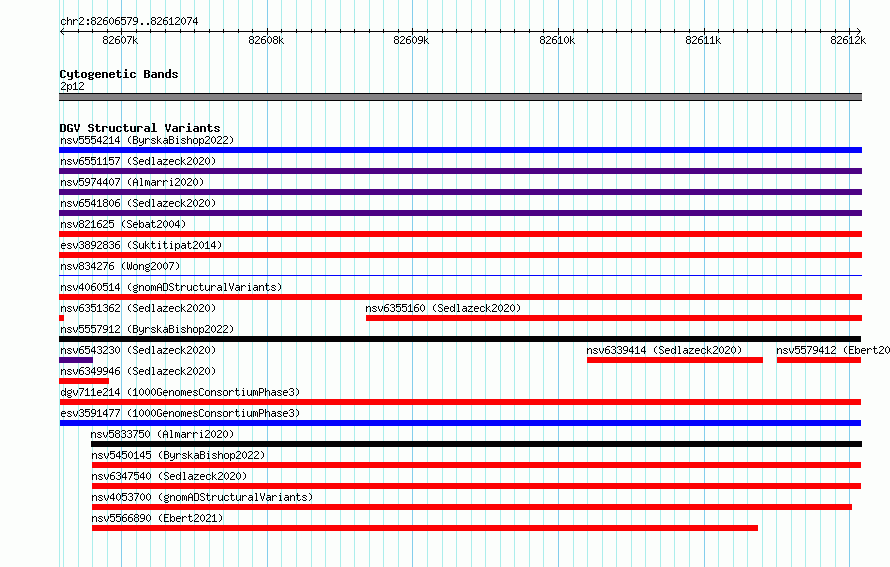Open nsv6339414 (Sedlazeck2020) variant label
Image resolution: width=890 pixels, height=567 pixels.
tap(664, 350)
